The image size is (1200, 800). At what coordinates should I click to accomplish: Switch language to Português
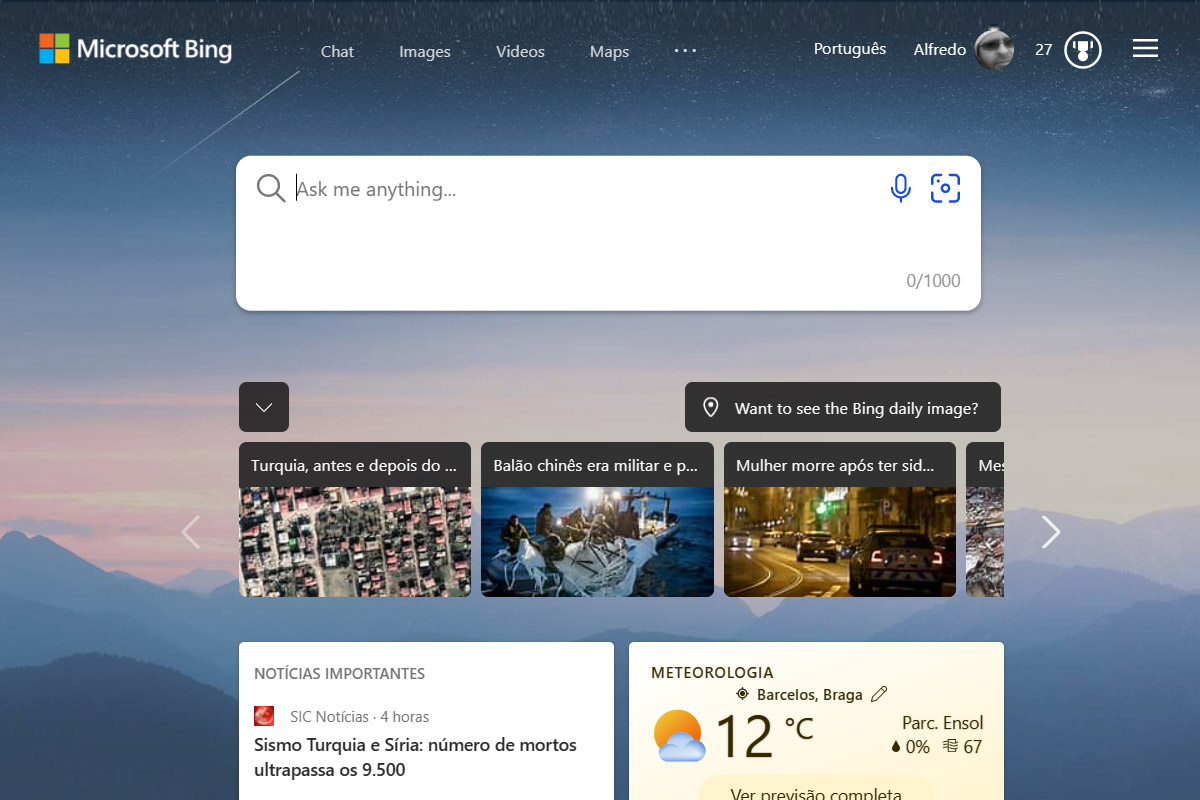(850, 49)
